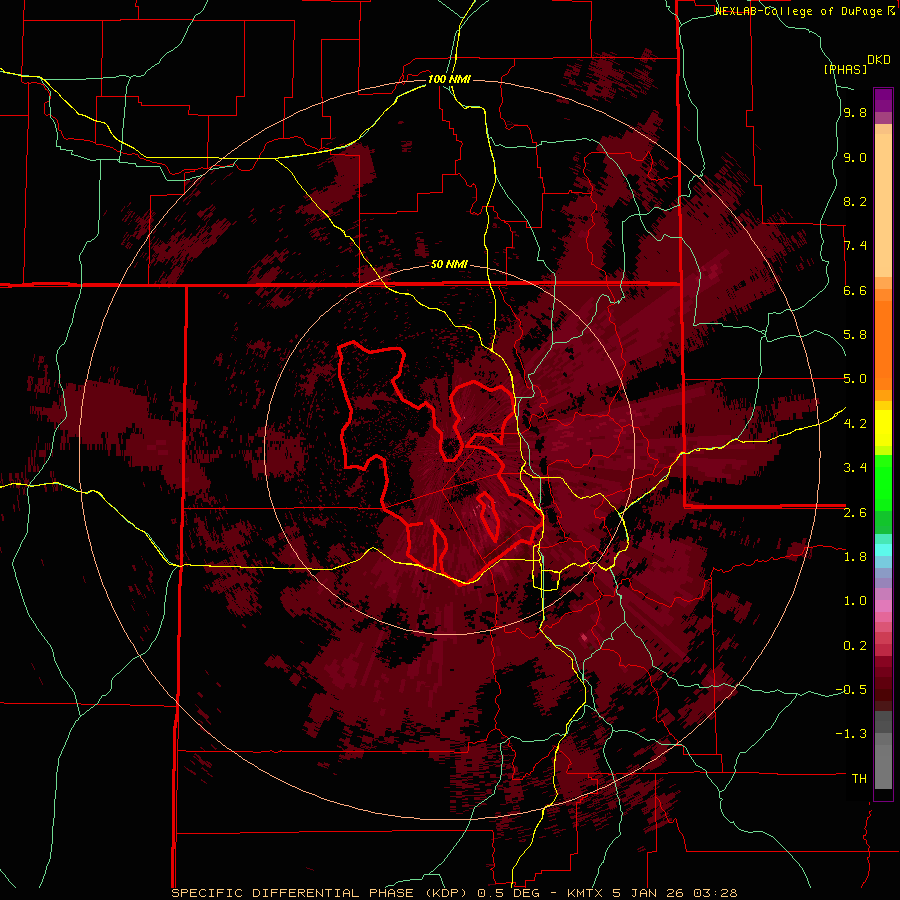
Task: Click the 8.2 scale value
Action: pos(855,201)
